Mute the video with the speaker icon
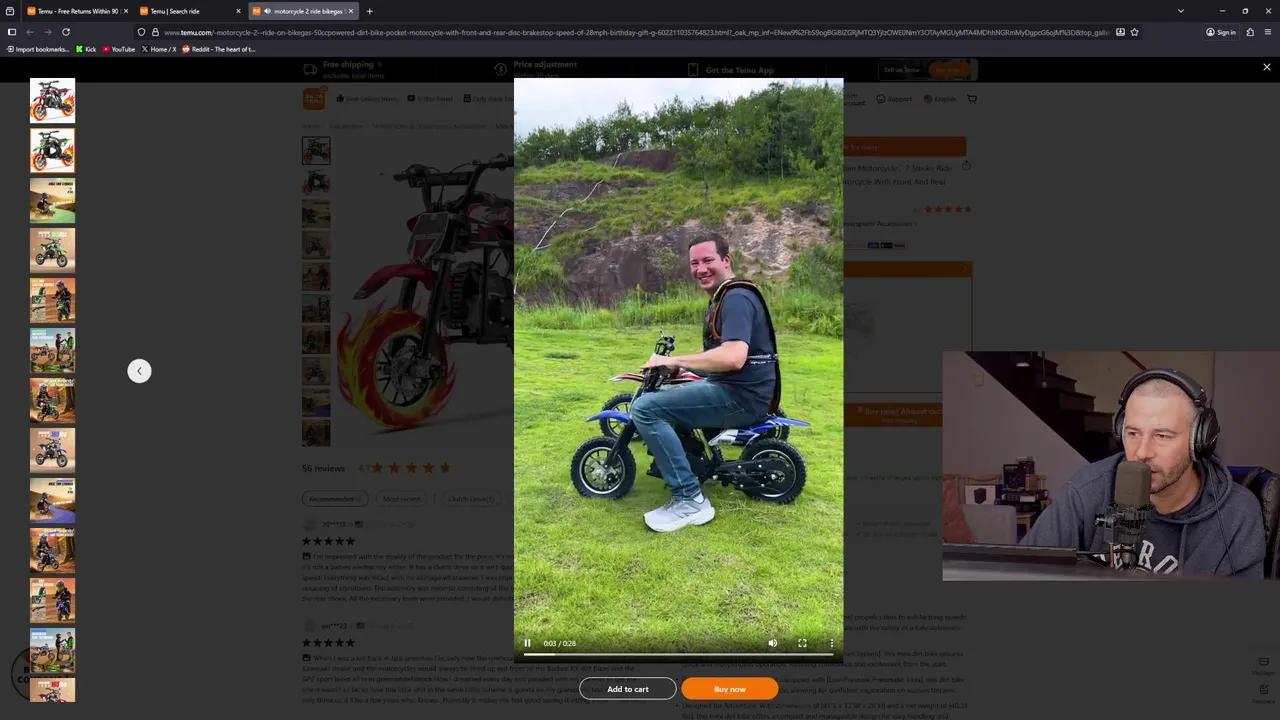Viewport: 1280px width, 720px height. coord(772,643)
